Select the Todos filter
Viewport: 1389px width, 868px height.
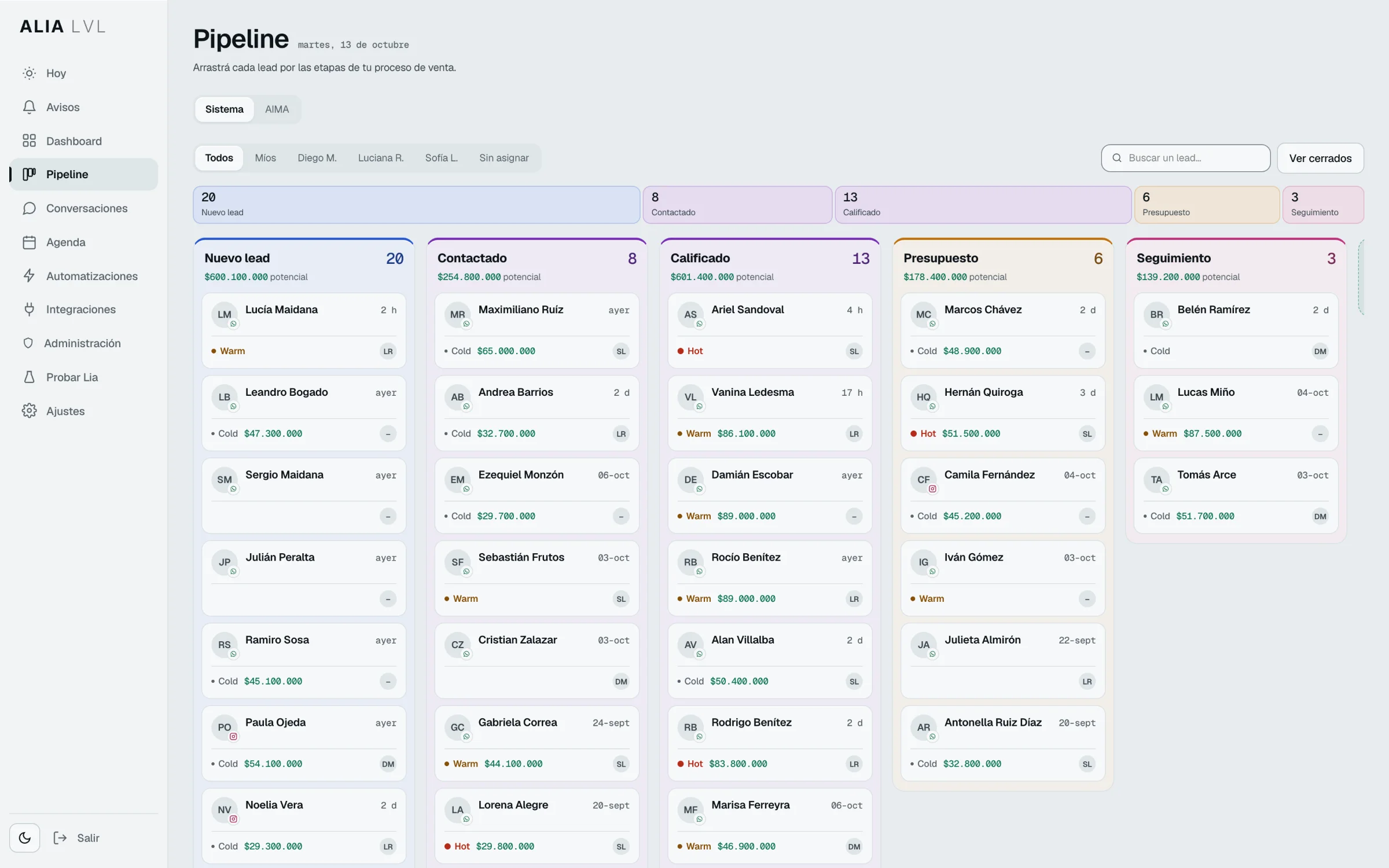219,158
